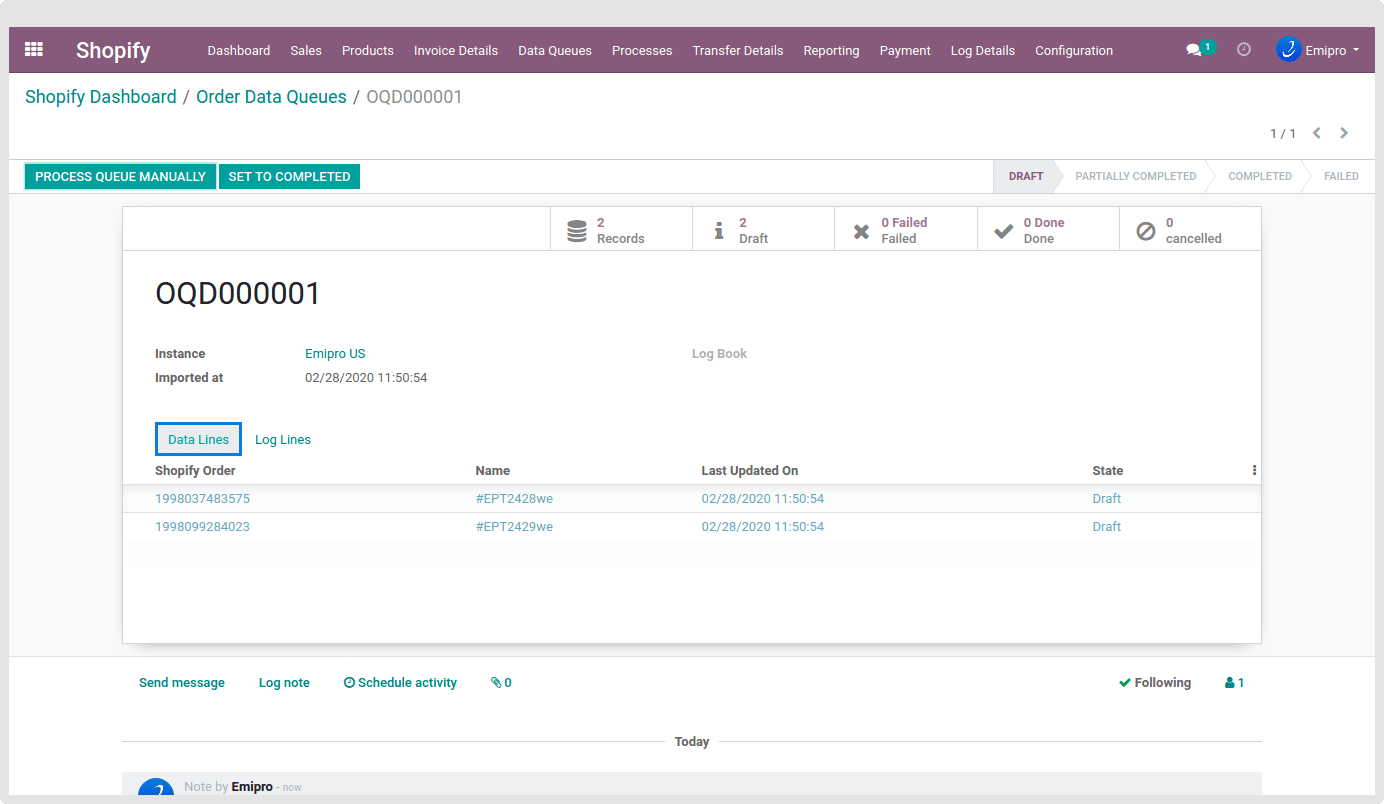Go to next record arrow
1384x804 pixels.
click(1344, 133)
